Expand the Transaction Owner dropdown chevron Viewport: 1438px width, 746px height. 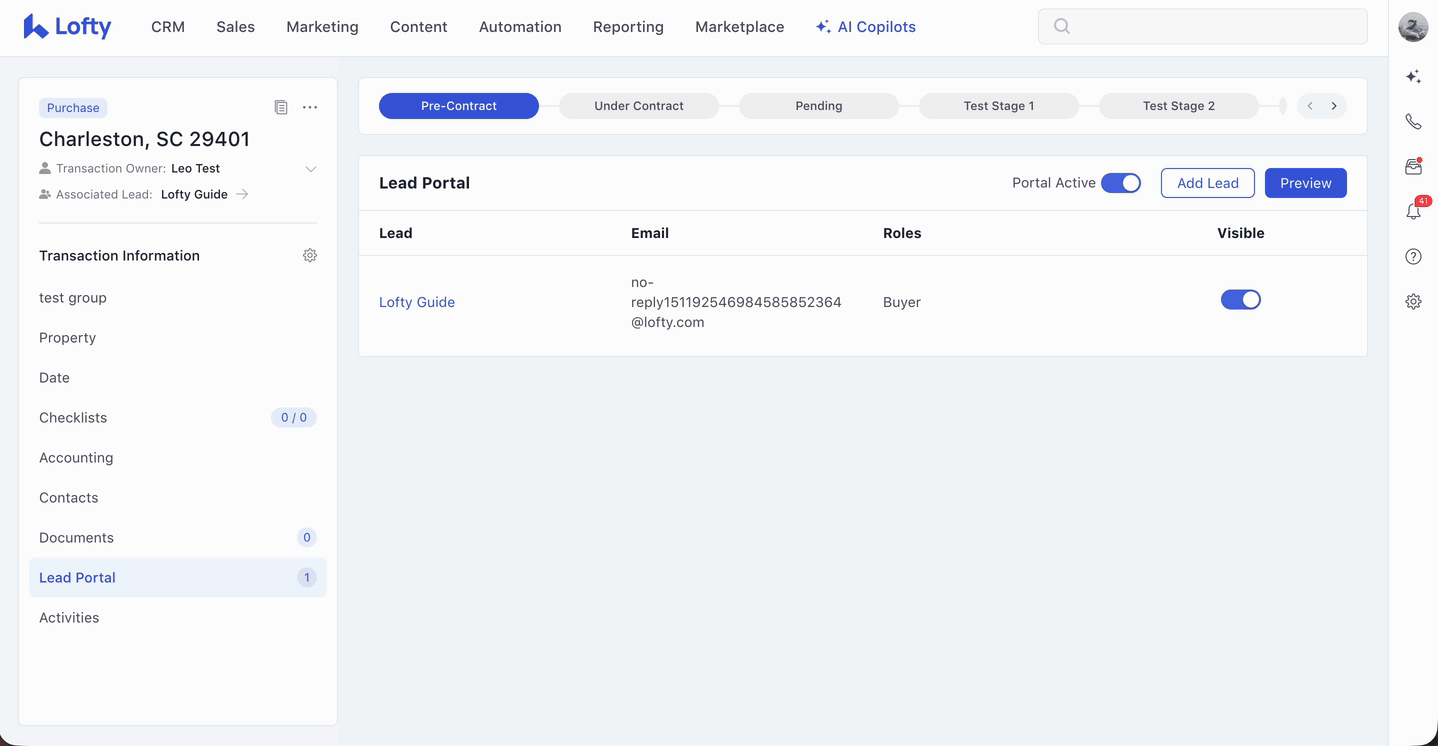(310, 169)
